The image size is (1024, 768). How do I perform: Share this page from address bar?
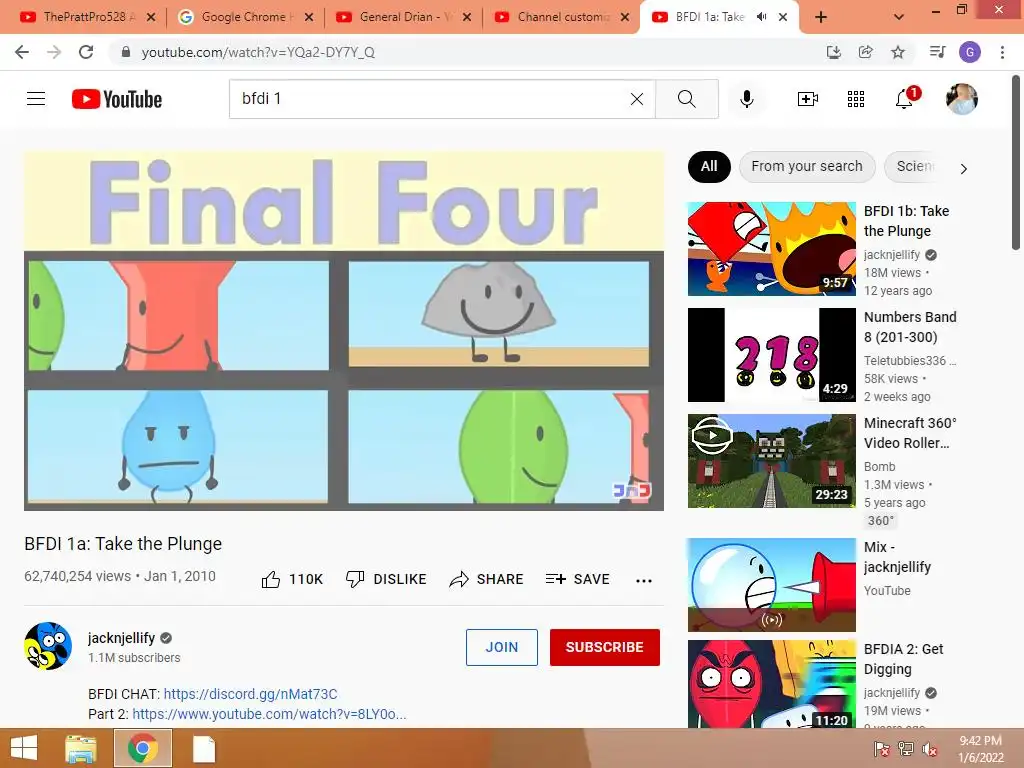point(866,52)
